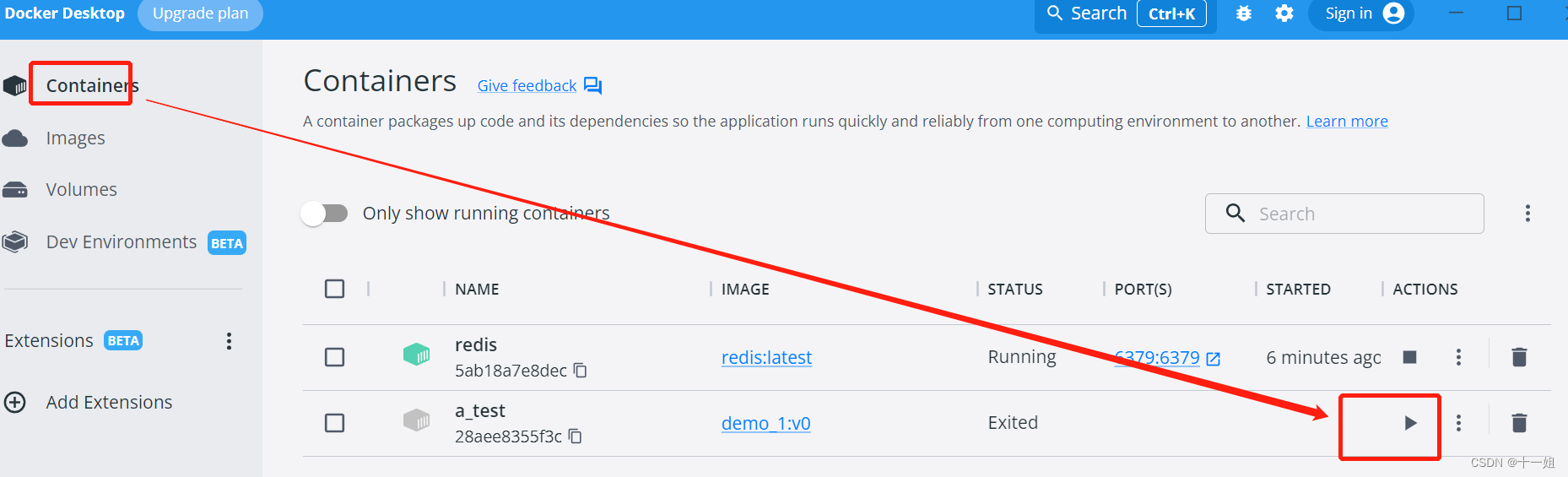Click the Exited status of a_test
The width and height of the screenshot is (1568, 477).
1013,422
